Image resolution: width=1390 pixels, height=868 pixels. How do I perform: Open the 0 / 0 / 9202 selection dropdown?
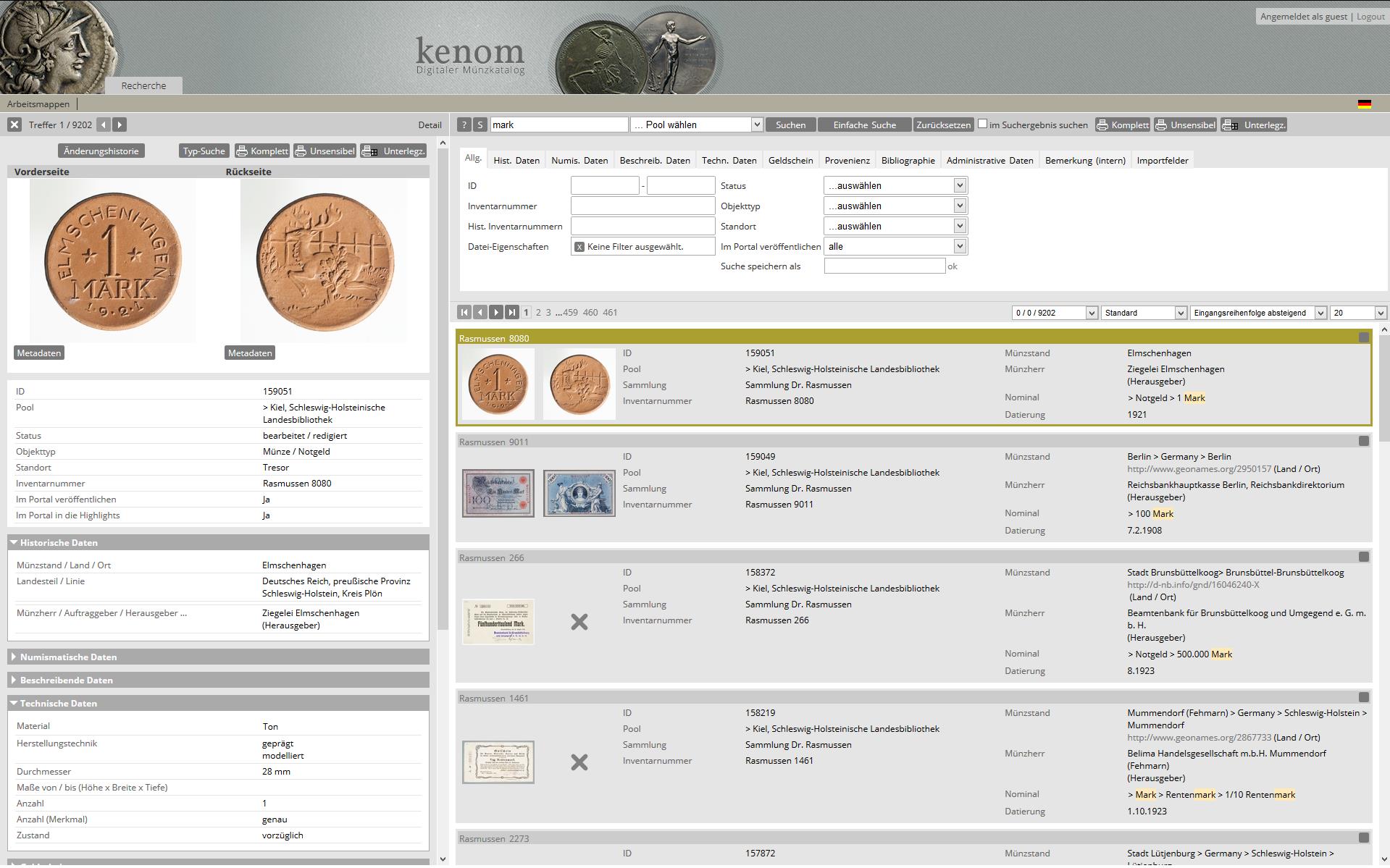(x=1055, y=313)
